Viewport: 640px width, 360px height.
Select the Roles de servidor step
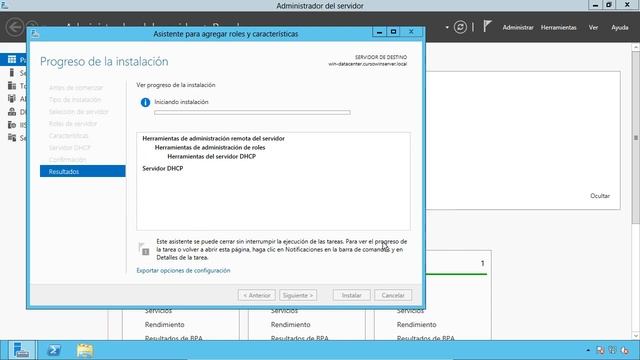tap(73, 124)
